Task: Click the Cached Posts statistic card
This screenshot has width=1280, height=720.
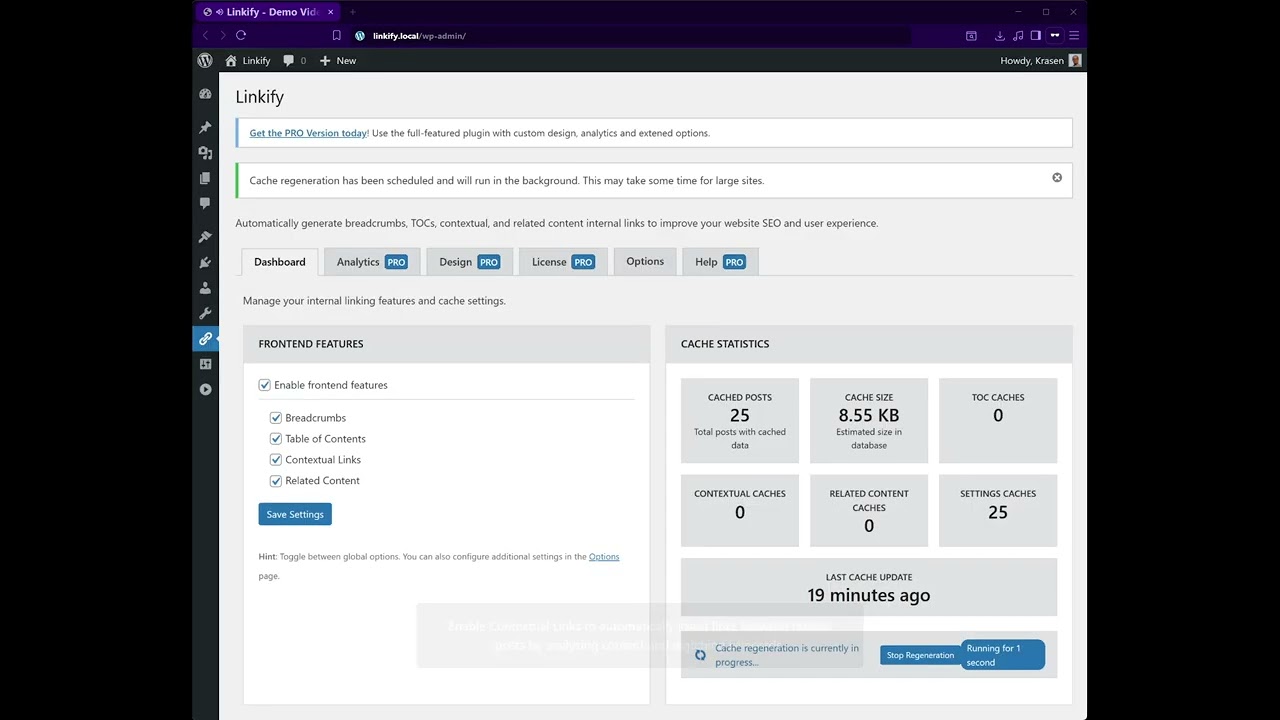Action: (740, 421)
